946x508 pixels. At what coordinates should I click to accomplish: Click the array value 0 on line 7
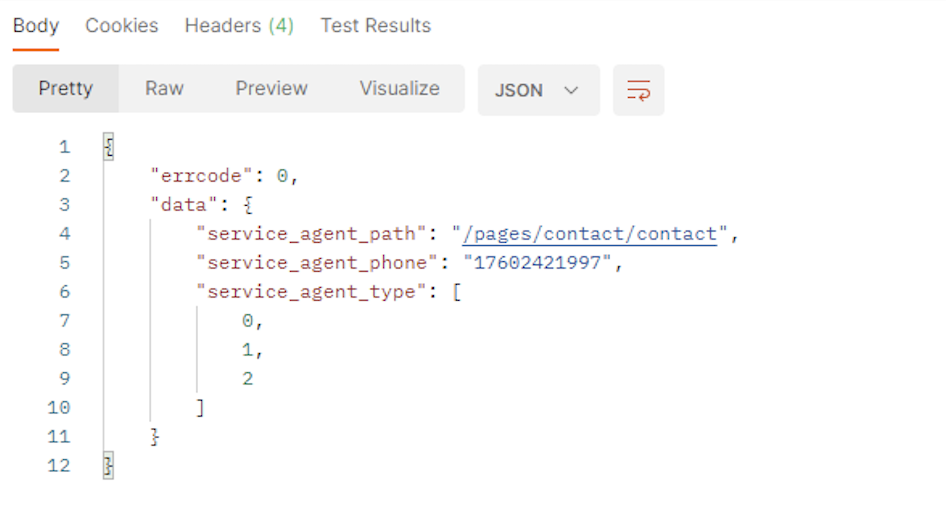click(x=247, y=320)
